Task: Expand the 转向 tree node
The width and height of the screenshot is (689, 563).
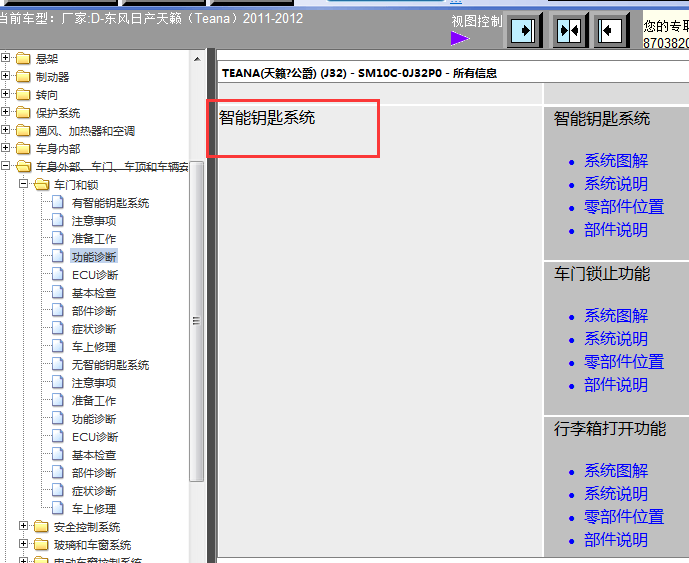Action: pos(5,94)
